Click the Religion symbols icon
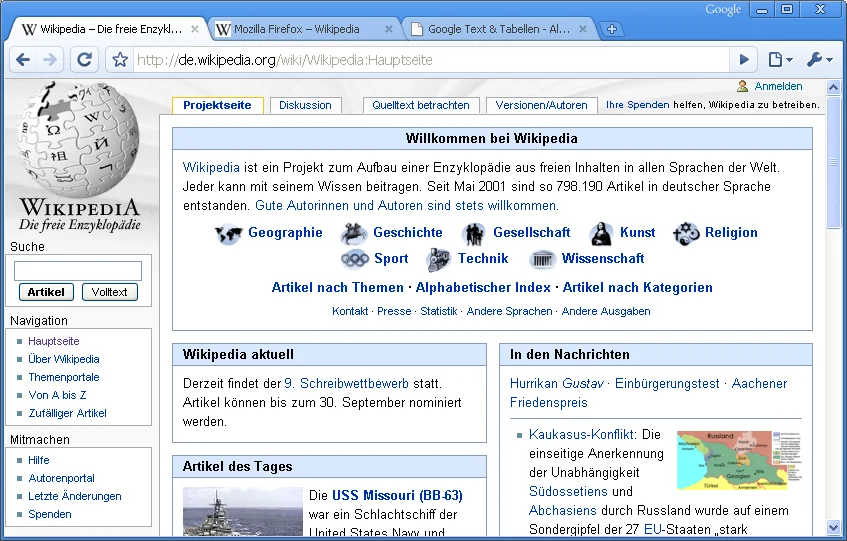The image size is (847, 541). coord(686,234)
